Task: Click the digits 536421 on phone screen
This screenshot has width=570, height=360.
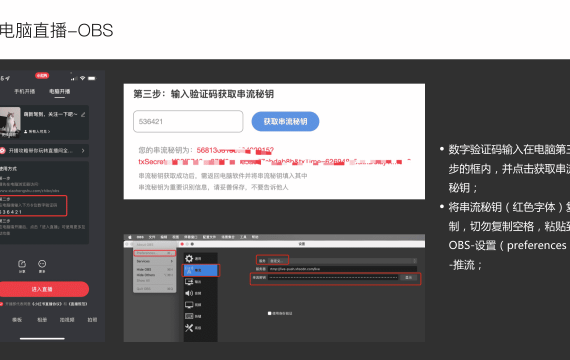Action: tap(11, 212)
